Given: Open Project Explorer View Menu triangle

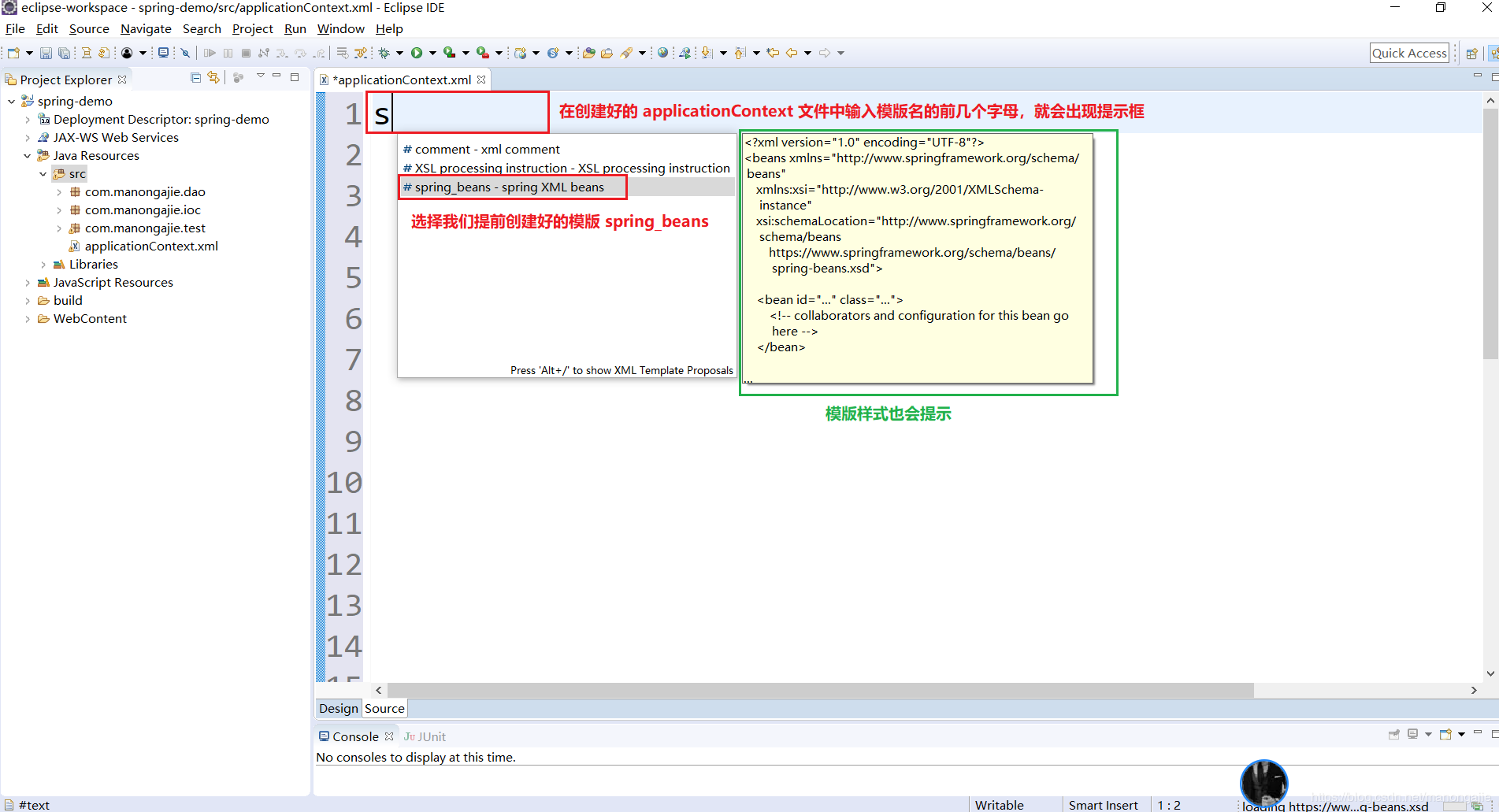Looking at the screenshot, I should [260, 76].
